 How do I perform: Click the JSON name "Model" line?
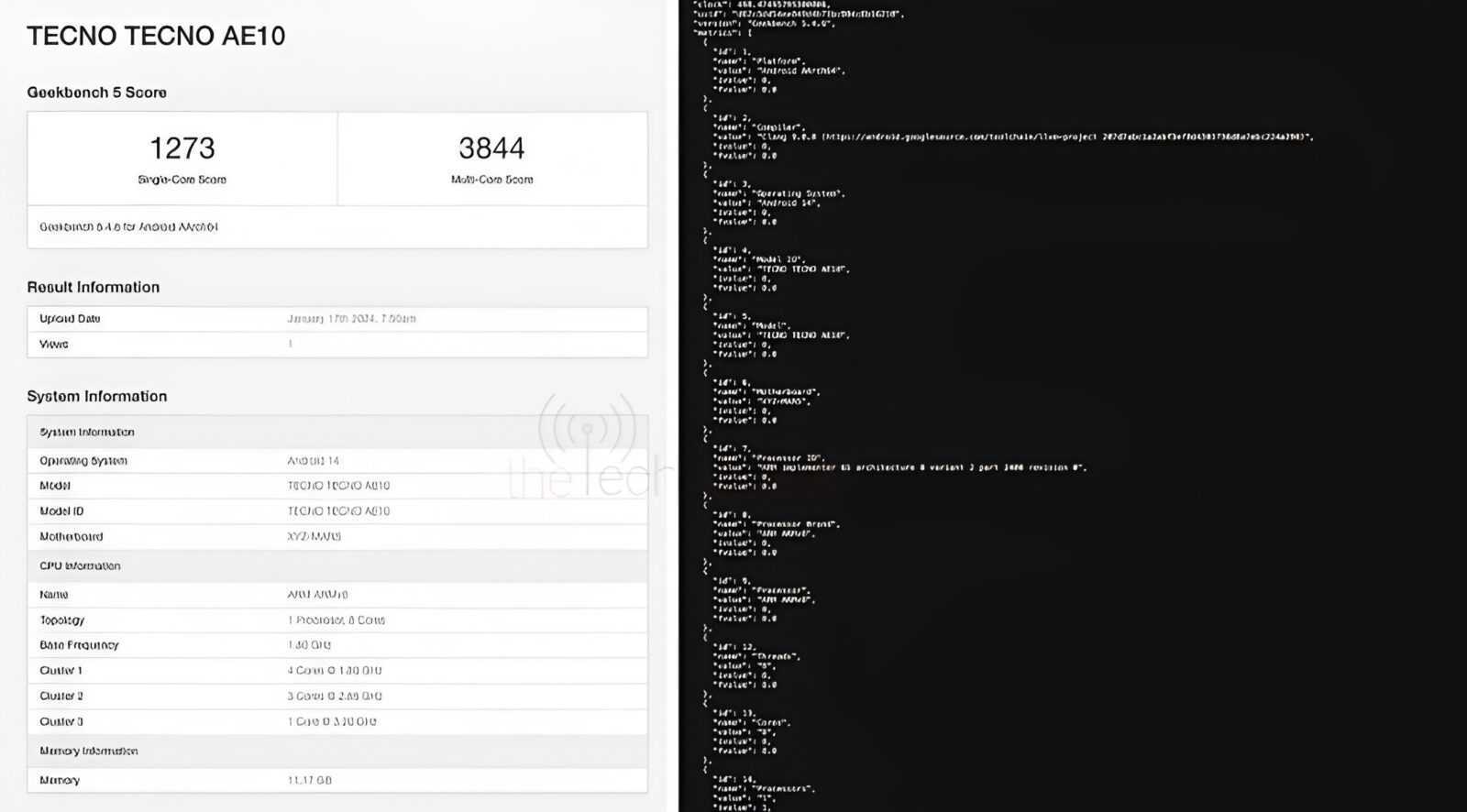(752, 325)
